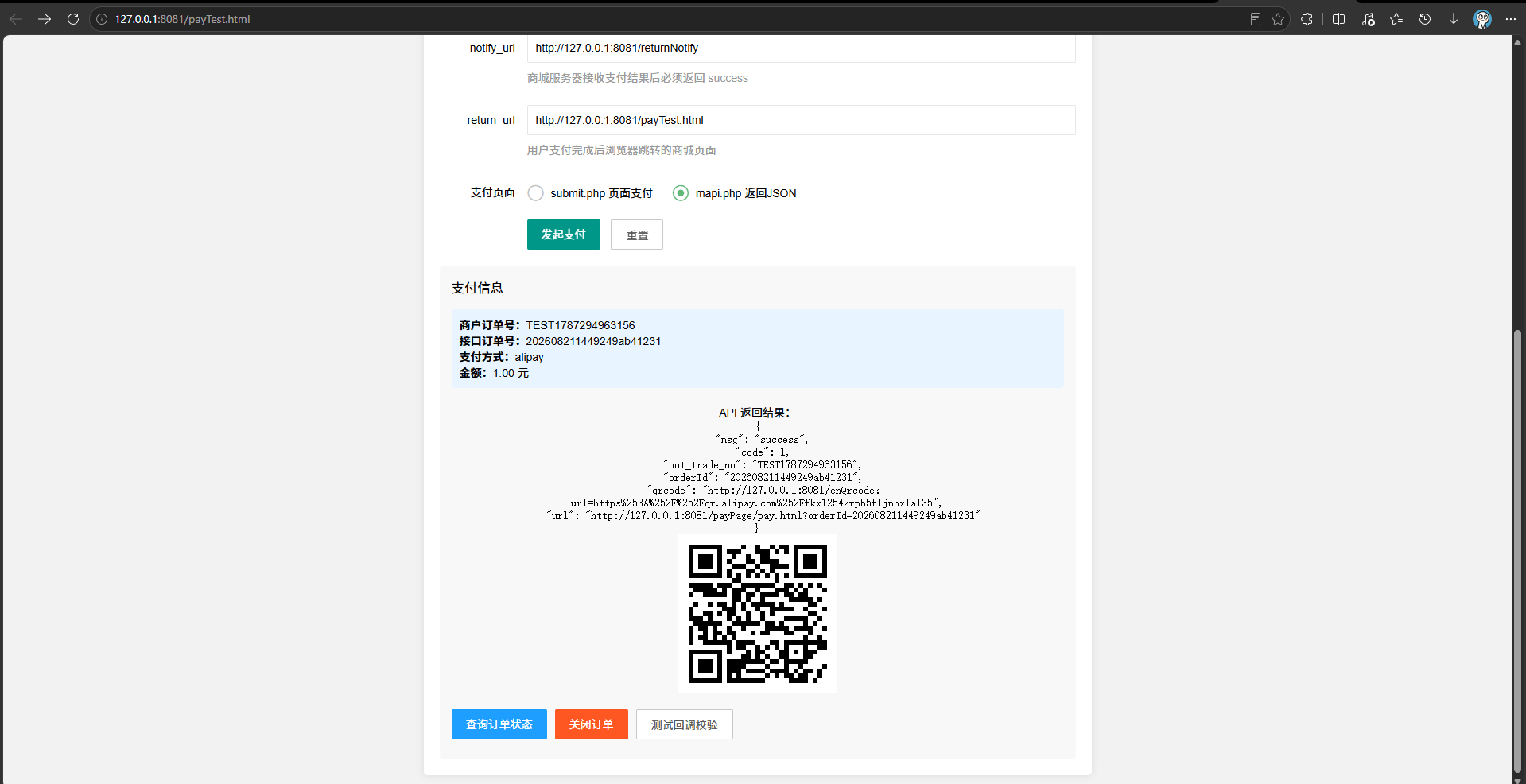This screenshot has height=784, width=1526.
Task: Click the 测试回调校验 button
Action: tap(685, 724)
